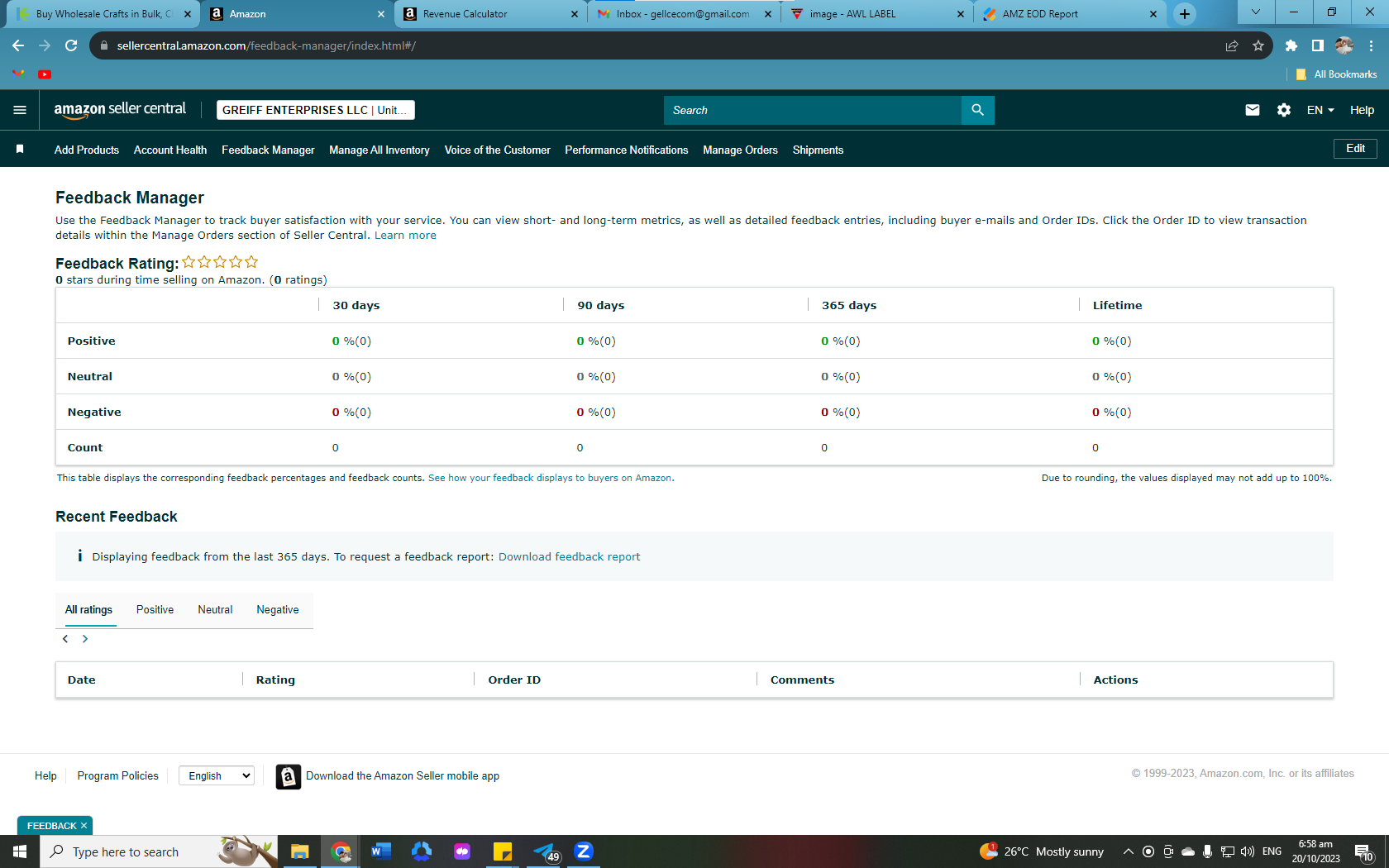Open Windows Start menu
Viewport: 1389px width, 868px height.
[x=20, y=851]
